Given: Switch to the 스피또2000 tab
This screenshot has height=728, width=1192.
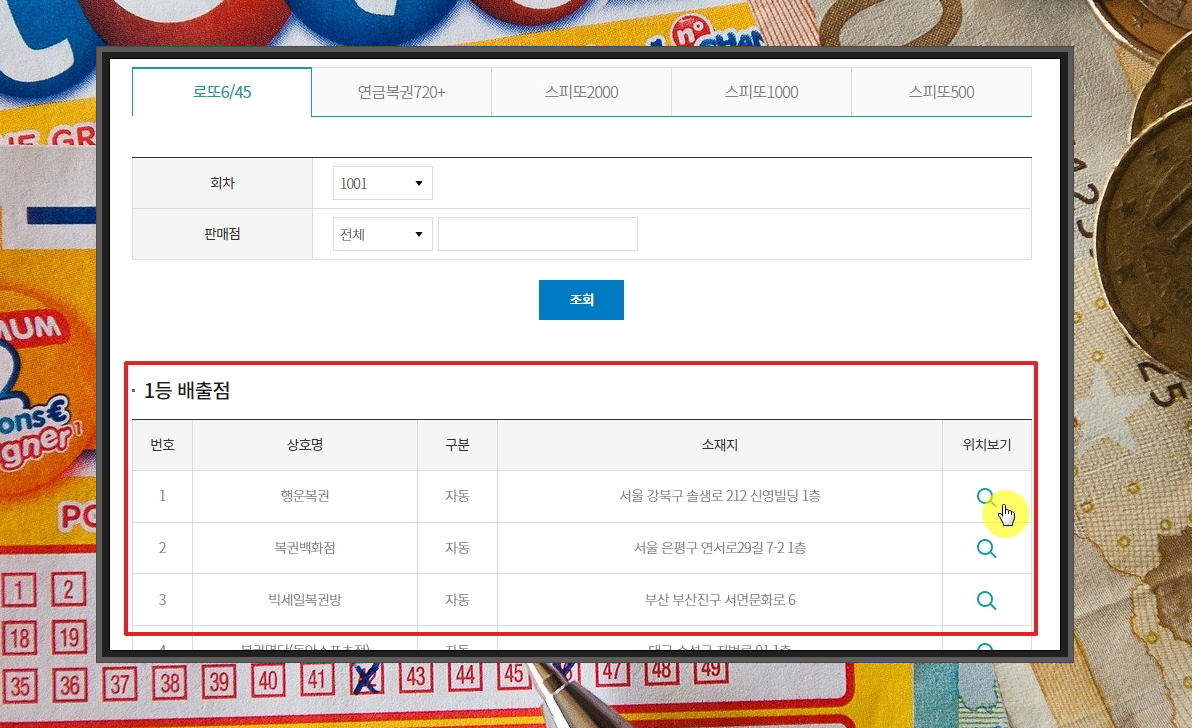Looking at the screenshot, I should tap(582, 92).
